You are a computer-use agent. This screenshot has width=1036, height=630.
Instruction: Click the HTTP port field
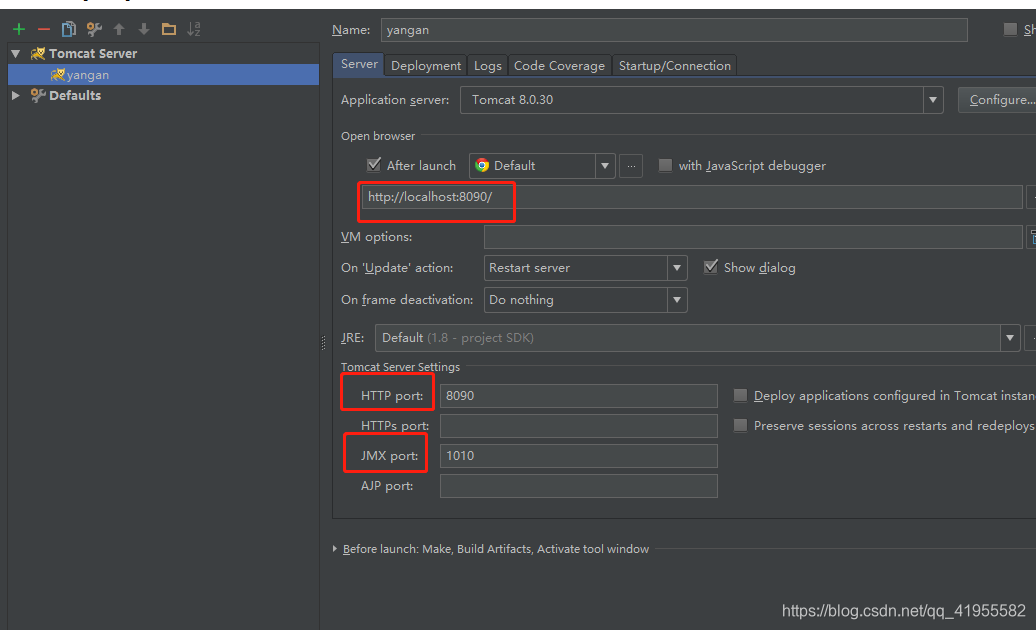(x=579, y=396)
